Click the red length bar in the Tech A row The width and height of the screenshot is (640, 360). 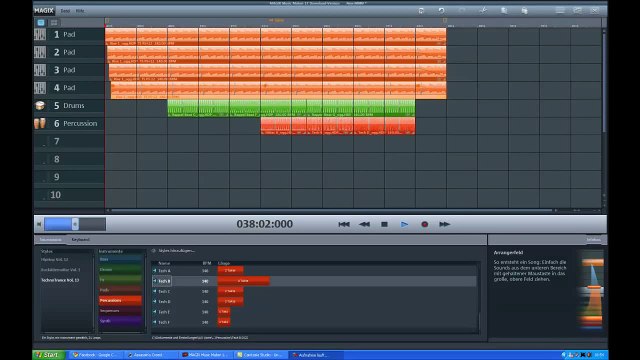pyautogui.click(x=230, y=270)
